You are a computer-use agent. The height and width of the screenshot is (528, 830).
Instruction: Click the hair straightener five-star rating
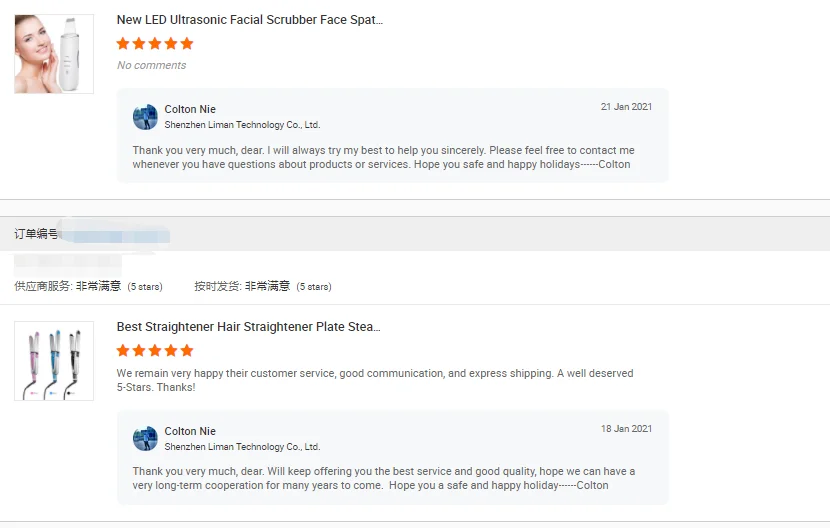[x=155, y=351]
